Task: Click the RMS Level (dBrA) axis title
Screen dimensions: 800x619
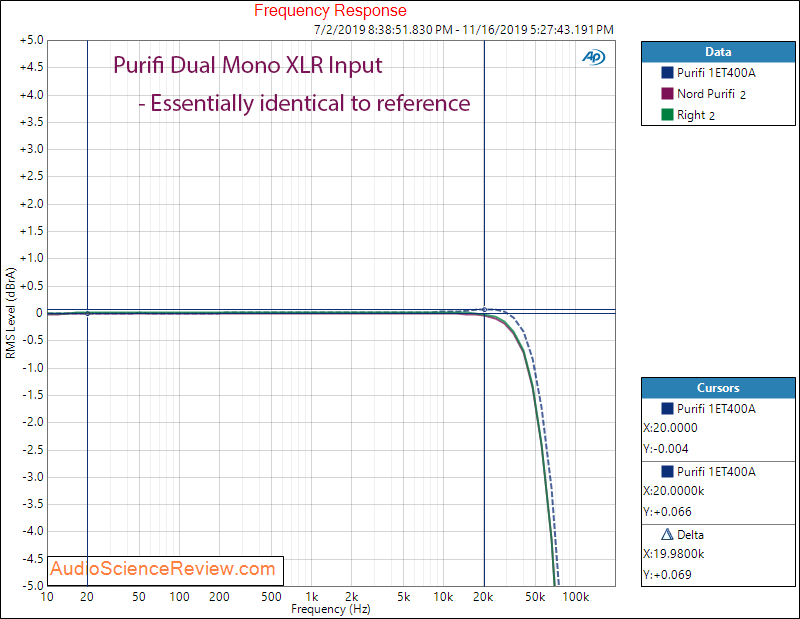Action: click(10, 313)
